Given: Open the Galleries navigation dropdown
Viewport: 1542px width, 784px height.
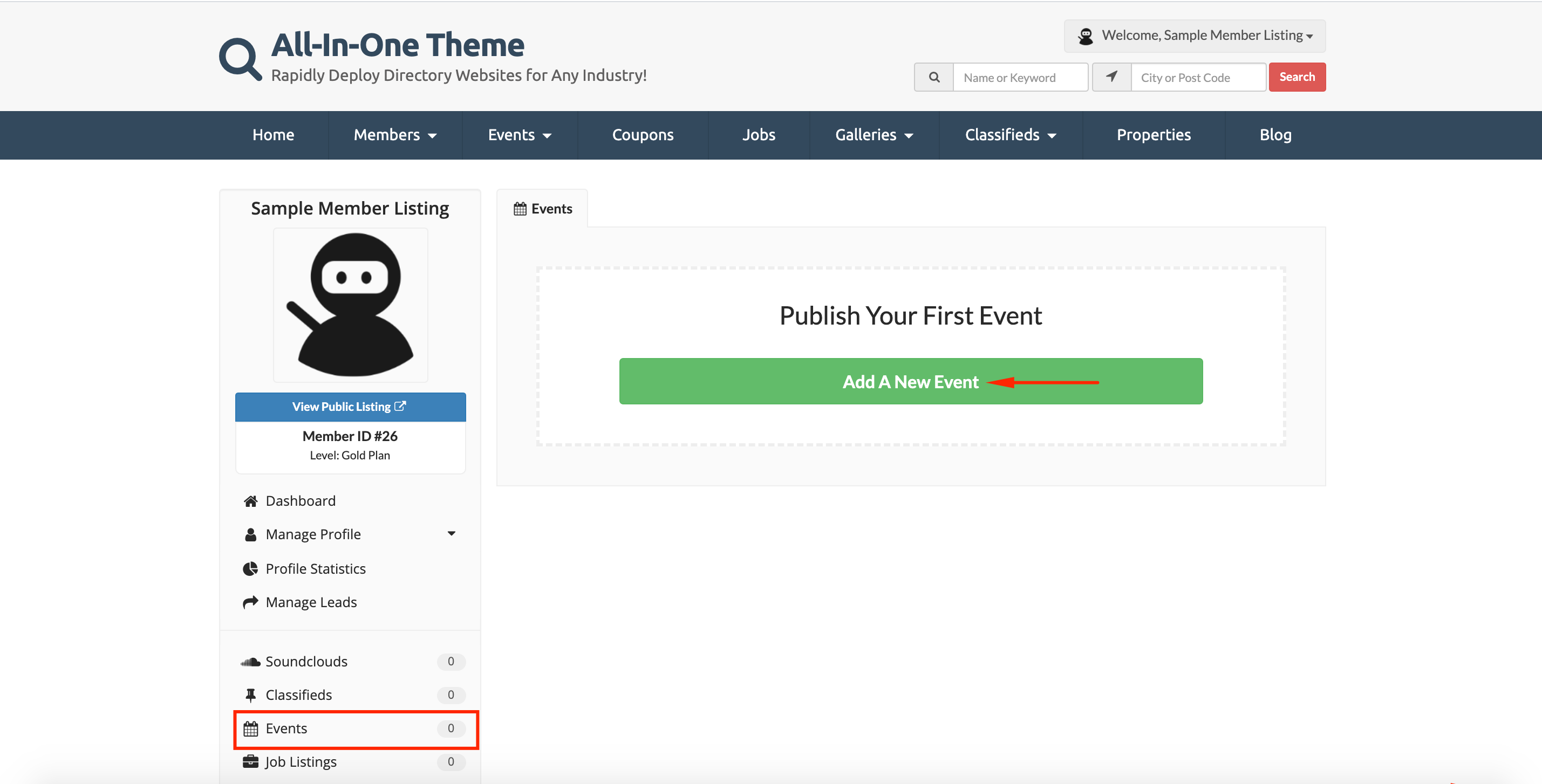Looking at the screenshot, I should point(874,135).
